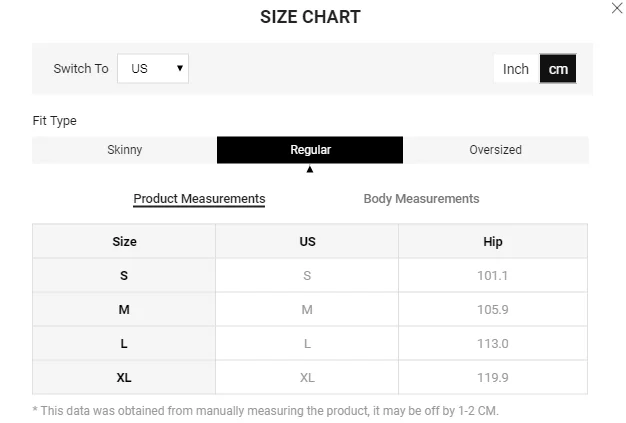Switch units to cm
This screenshot has width=626, height=423.
558,69
